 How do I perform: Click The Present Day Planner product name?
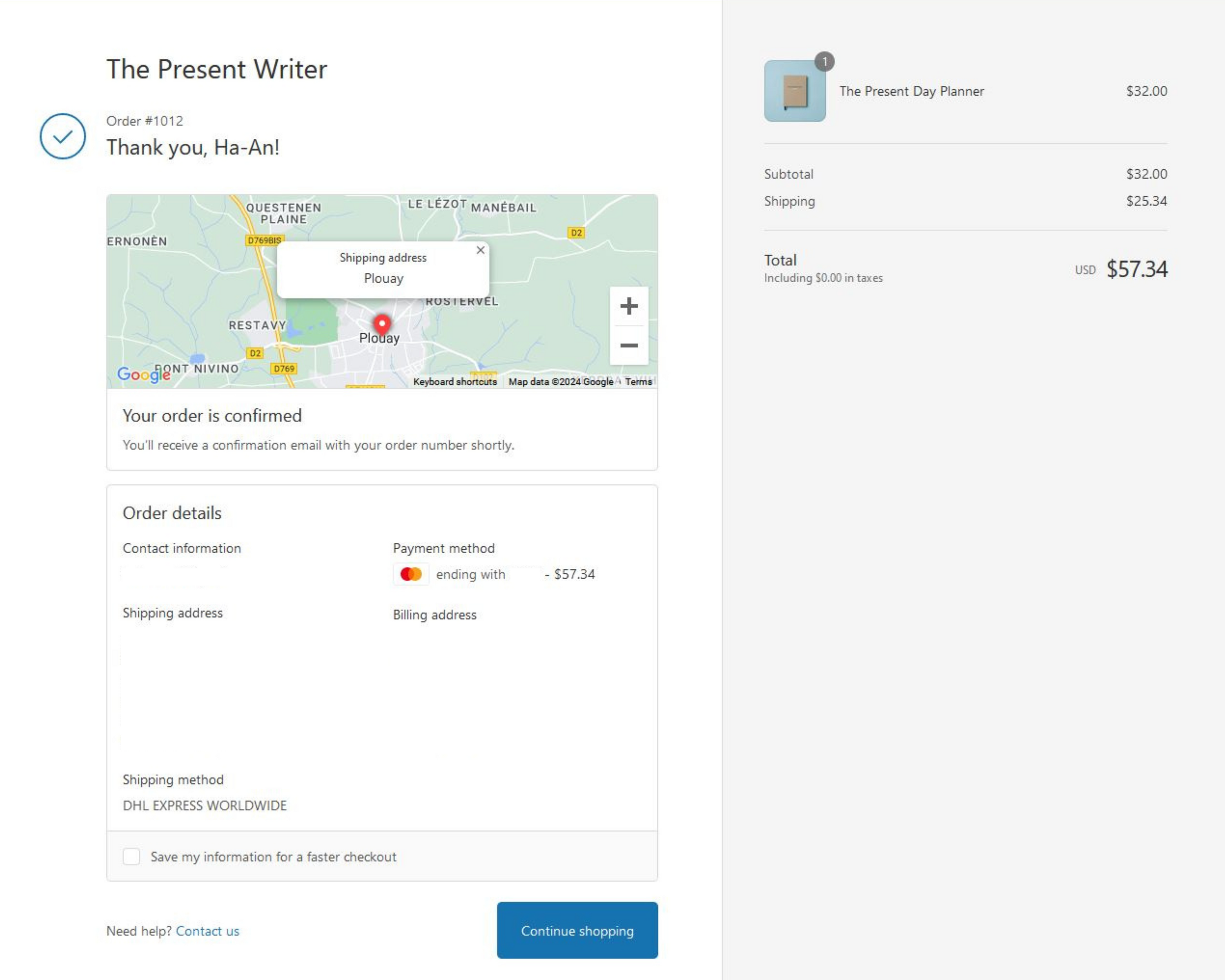click(x=911, y=91)
